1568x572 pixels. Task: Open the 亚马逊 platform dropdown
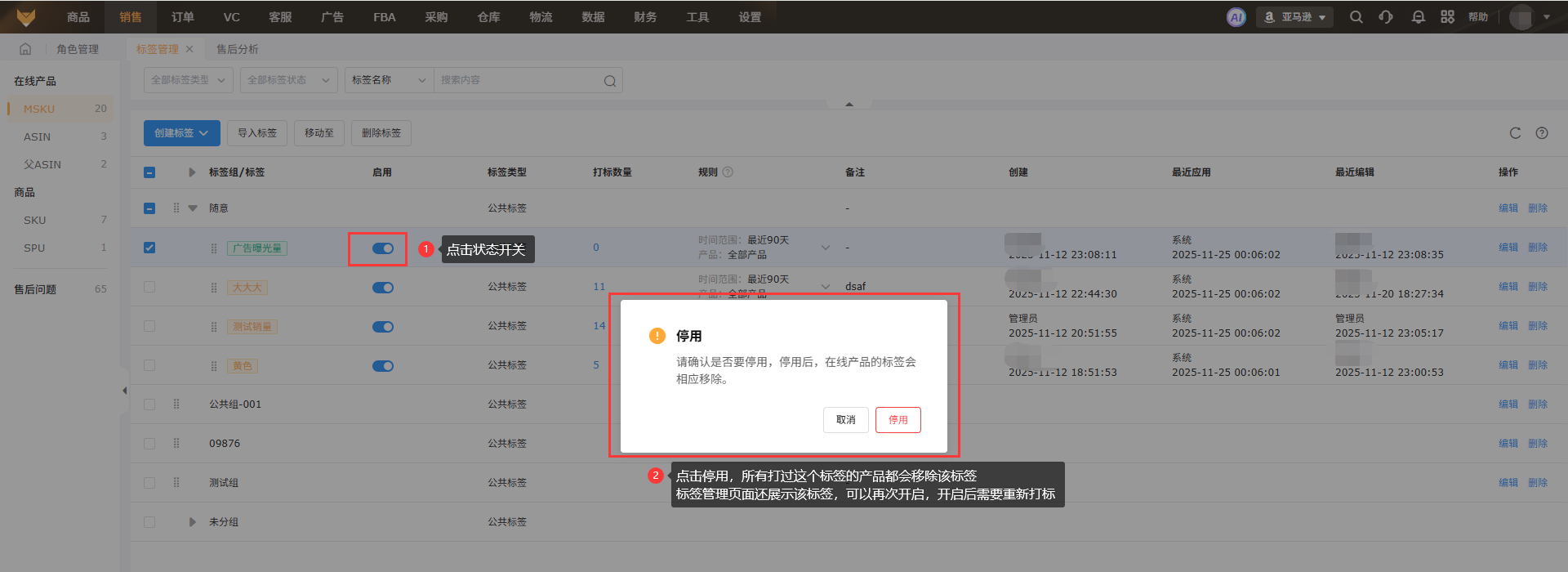1295,17
